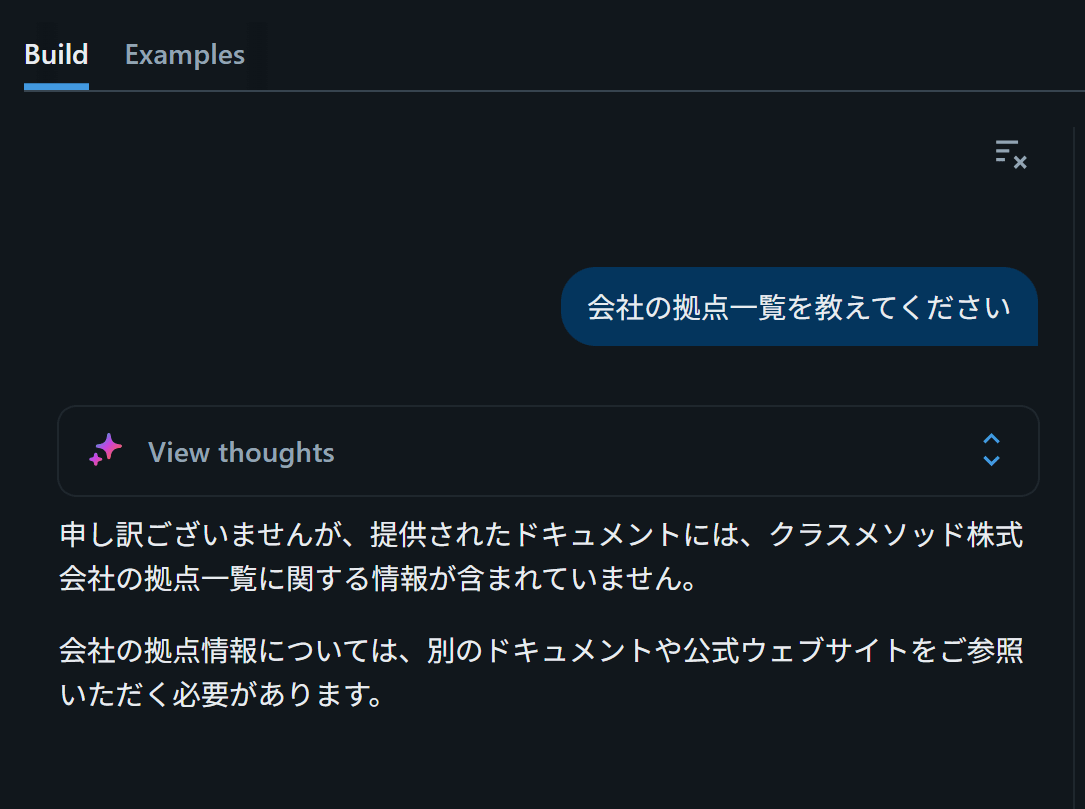
Task: Click the vertical scrollbar at the right edge
Action: pyautogui.click(x=1074, y=450)
